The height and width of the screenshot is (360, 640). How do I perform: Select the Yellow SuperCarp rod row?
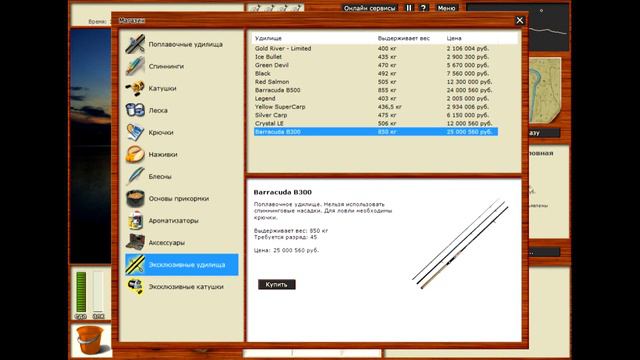tap(376, 107)
